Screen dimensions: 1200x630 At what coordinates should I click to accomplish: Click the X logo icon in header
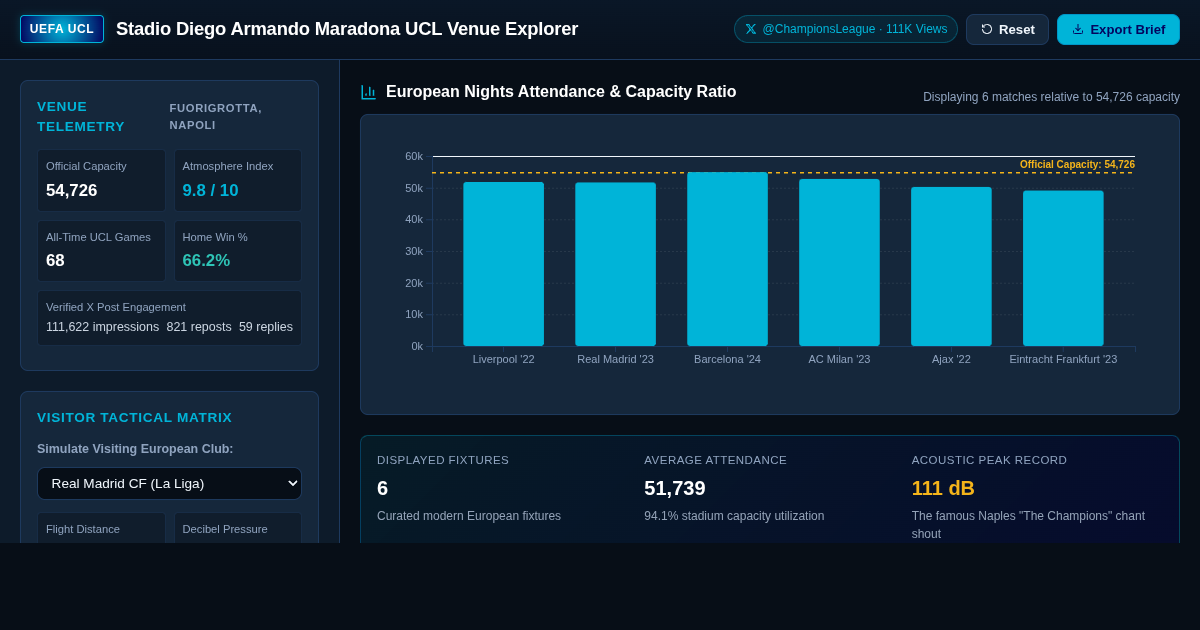click(x=751, y=29)
